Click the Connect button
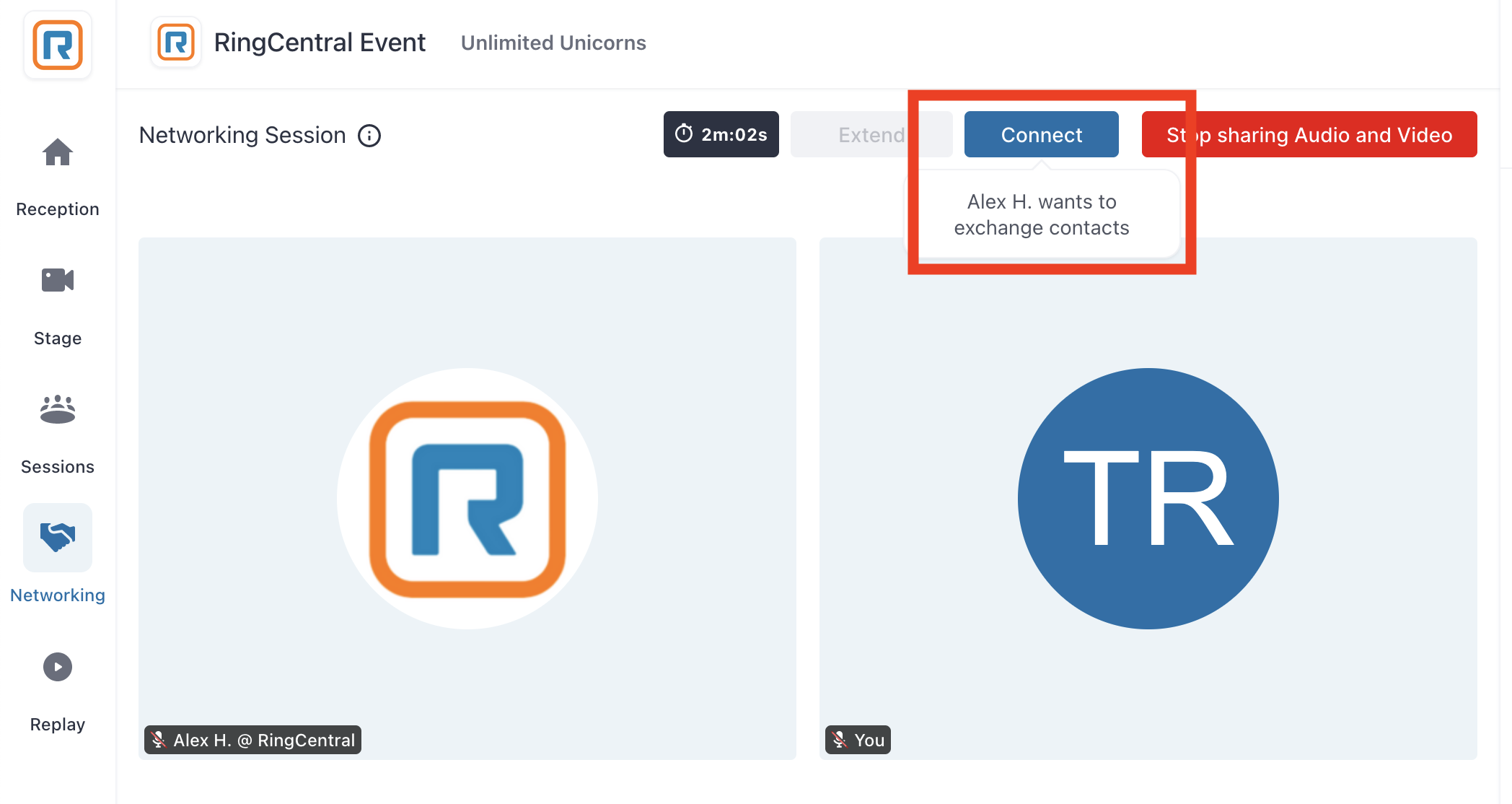This screenshot has height=804, width=1512. pos(1042,135)
